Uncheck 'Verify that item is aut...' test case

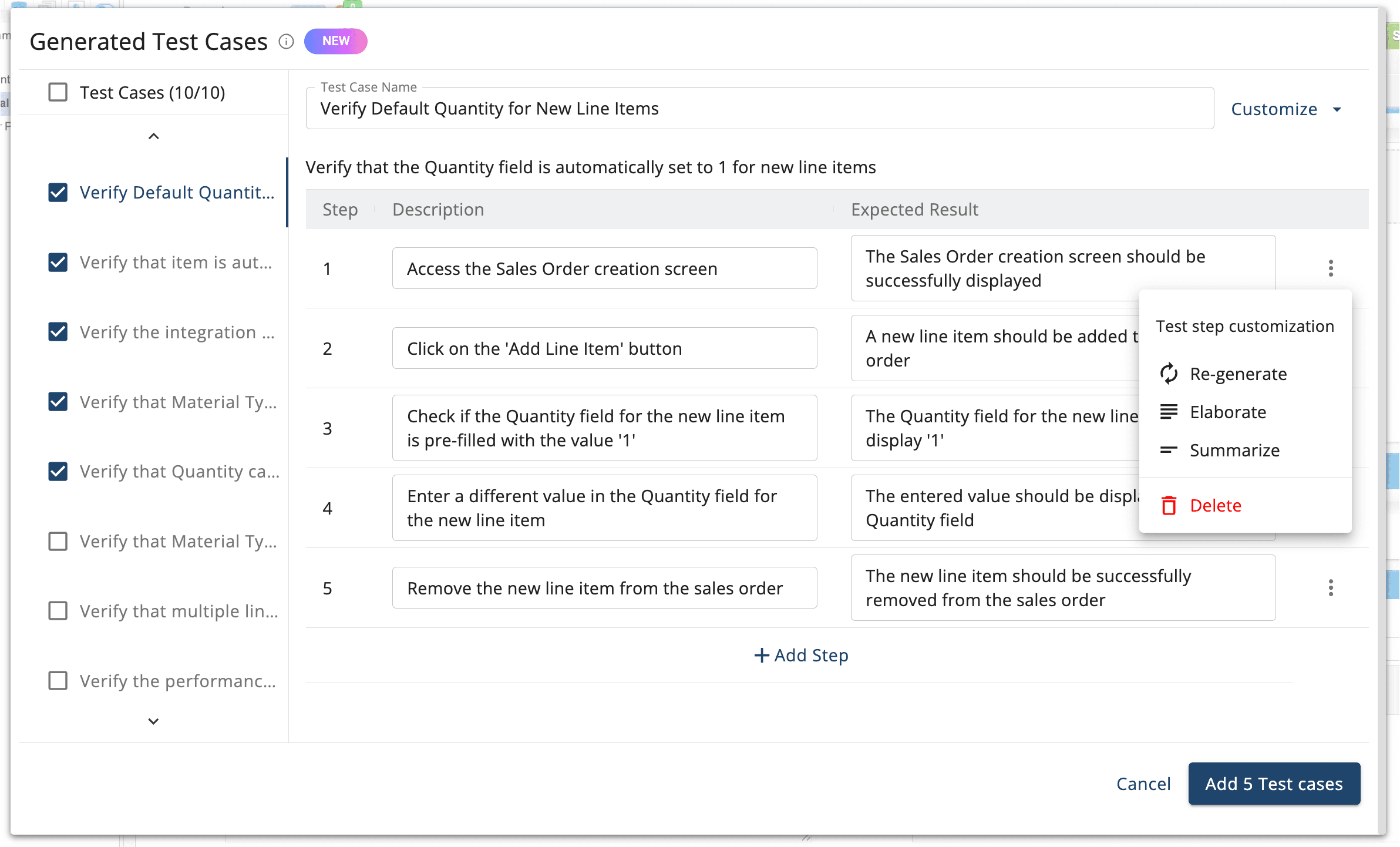pos(58,262)
